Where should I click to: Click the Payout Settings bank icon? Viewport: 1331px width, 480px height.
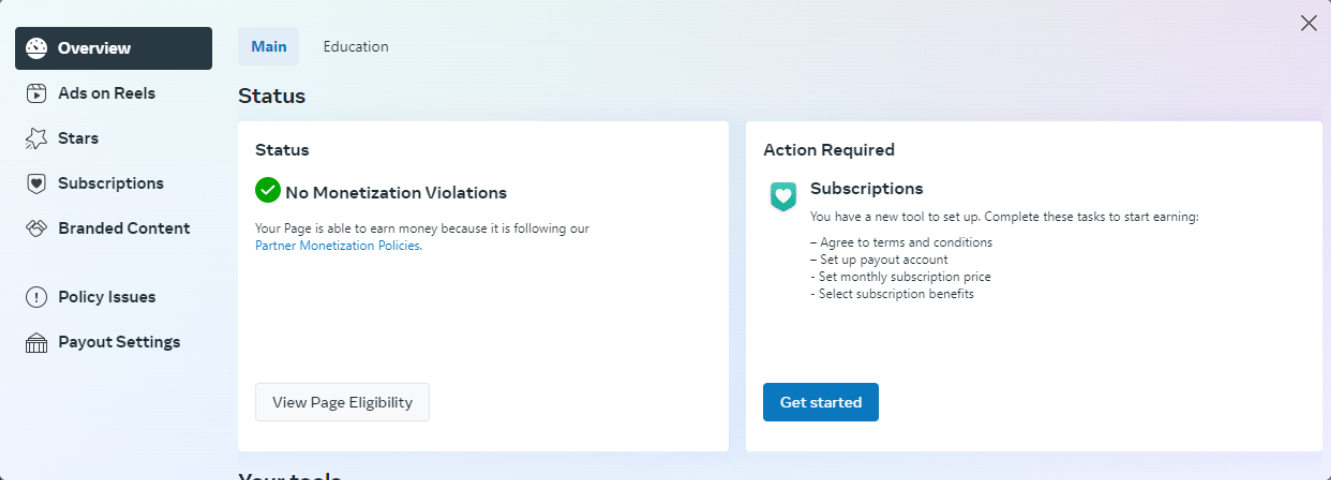point(37,343)
